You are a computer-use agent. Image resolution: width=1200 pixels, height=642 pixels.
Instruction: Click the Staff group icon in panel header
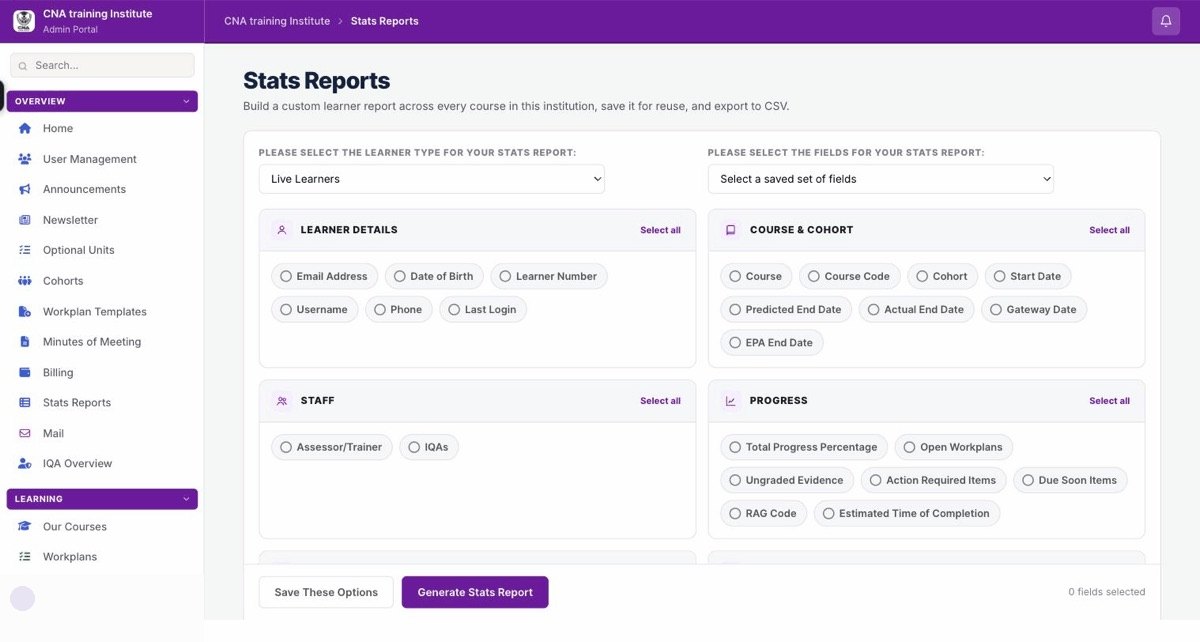click(x=282, y=401)
